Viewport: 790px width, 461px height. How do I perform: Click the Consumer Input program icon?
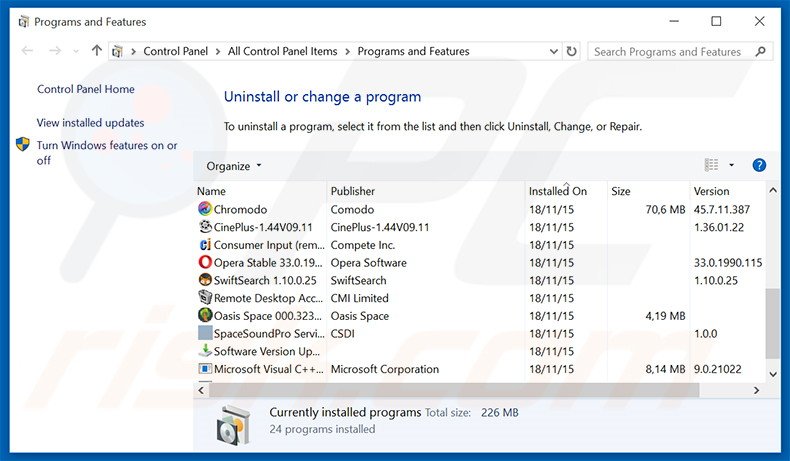coord(205,244)
